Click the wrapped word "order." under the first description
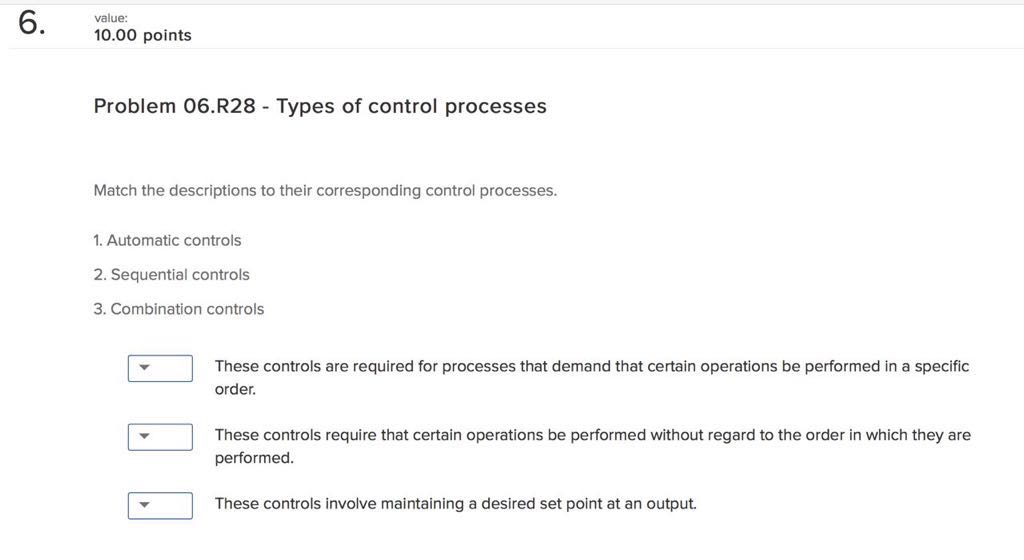The image size is (1024, 560). coord(236,390)
